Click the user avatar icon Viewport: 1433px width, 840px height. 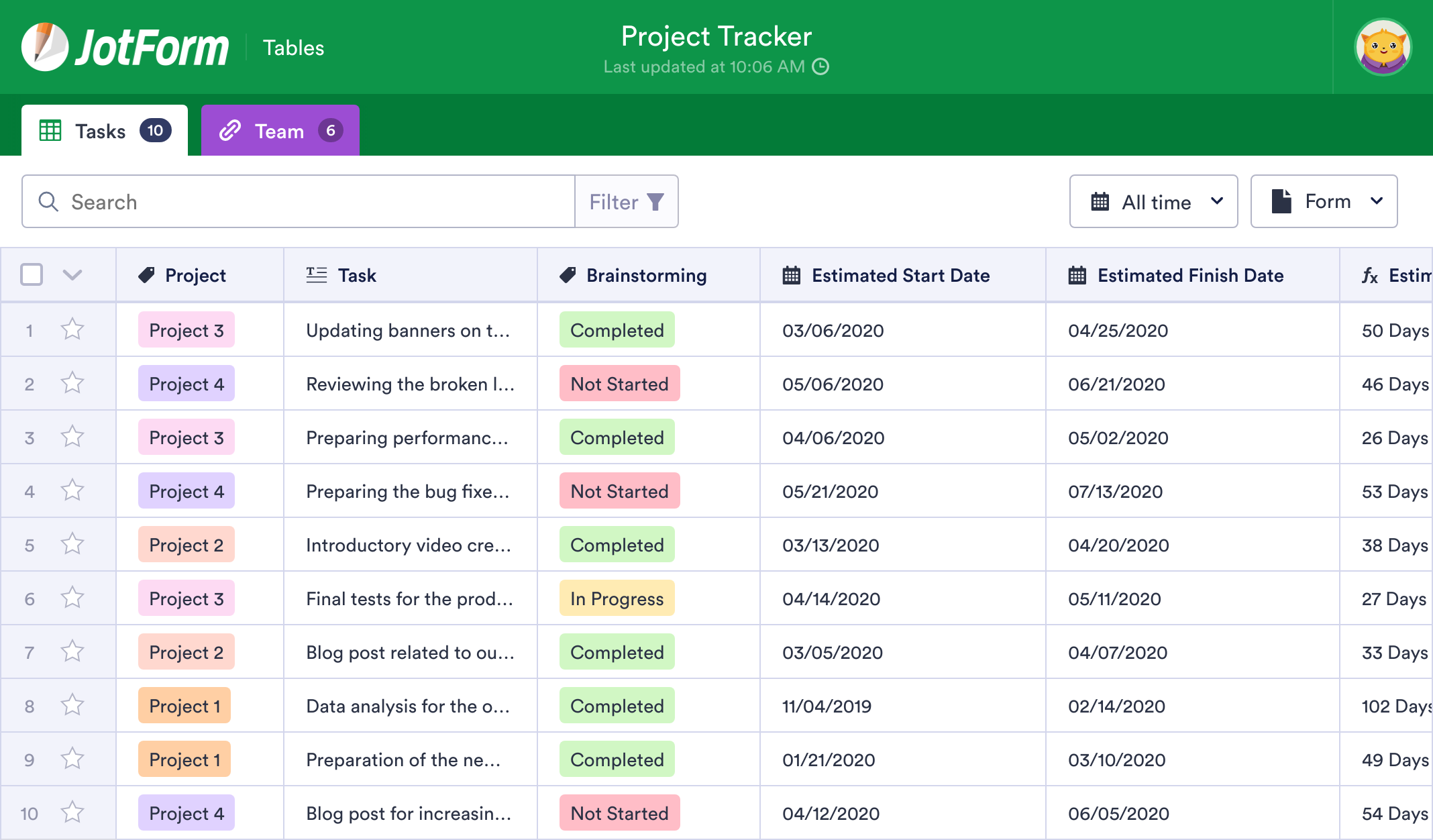(x=1383, y=47)
